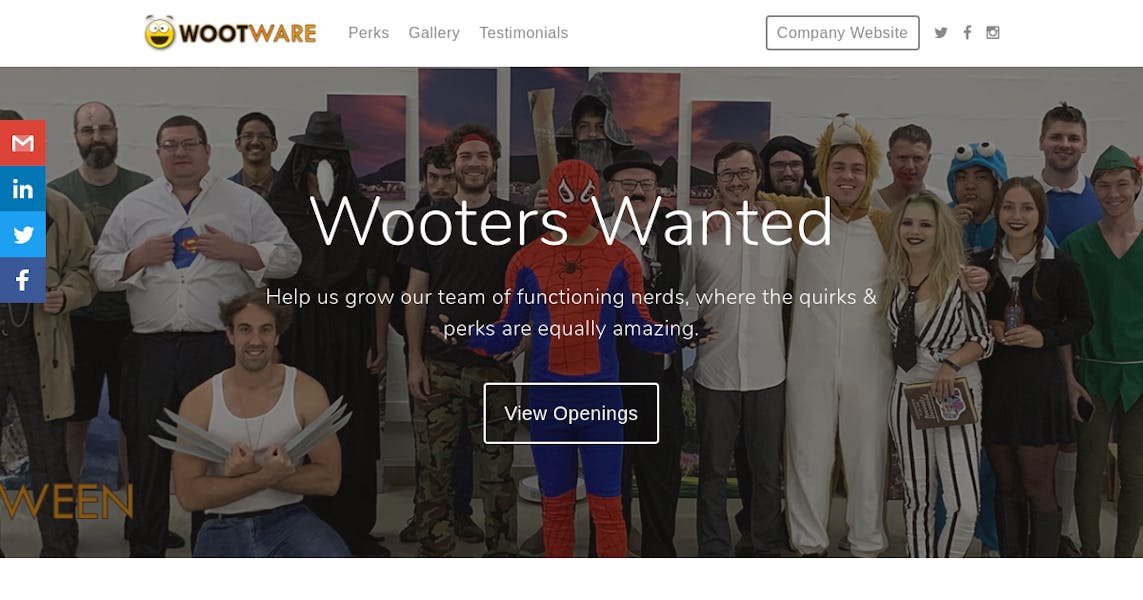Open the Perks section

coord(368,33)
